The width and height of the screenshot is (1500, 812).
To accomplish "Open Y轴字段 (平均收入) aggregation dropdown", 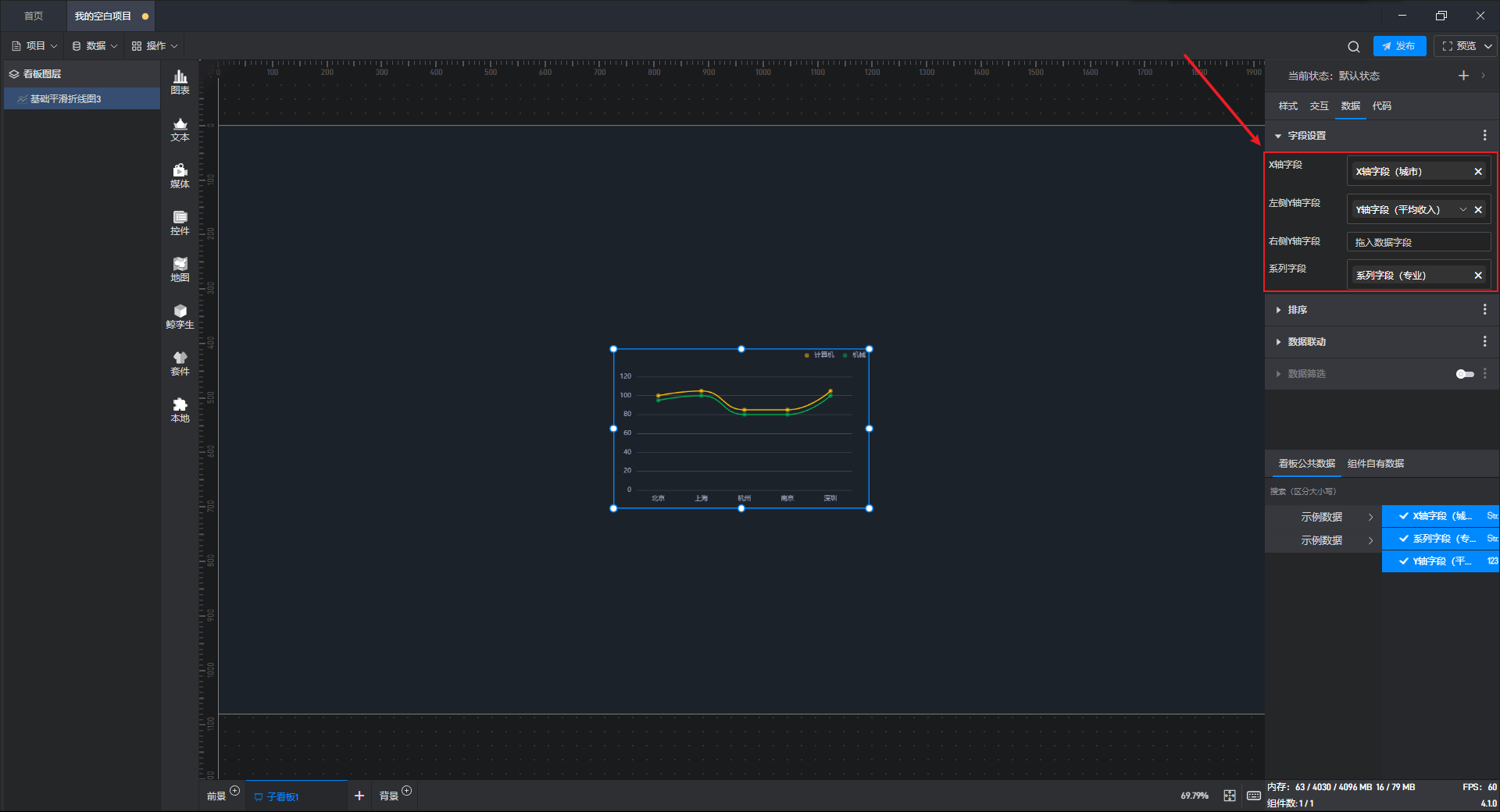I will (x=1462, y=210).
